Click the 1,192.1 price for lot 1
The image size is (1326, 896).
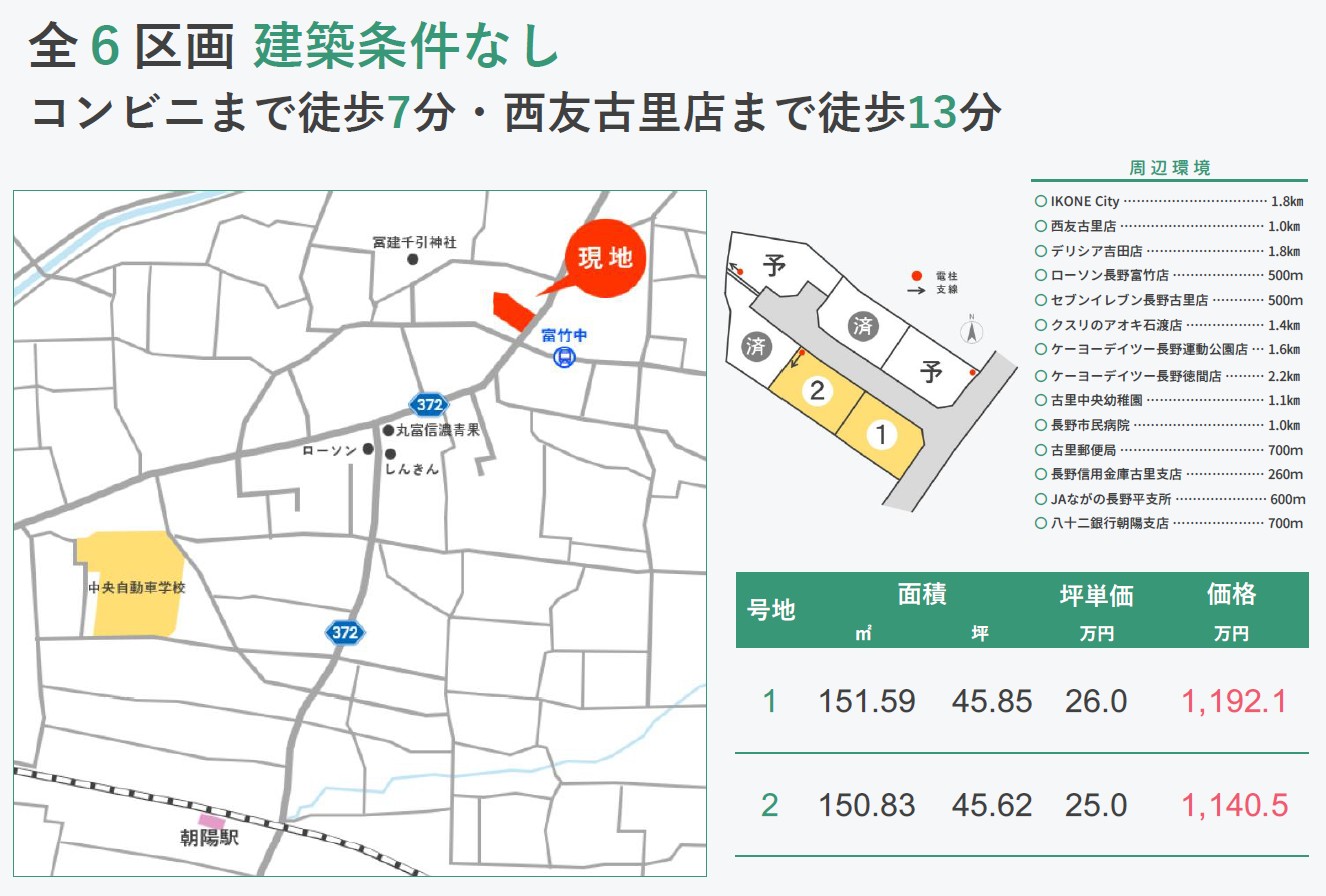(x=1234, y=702)
